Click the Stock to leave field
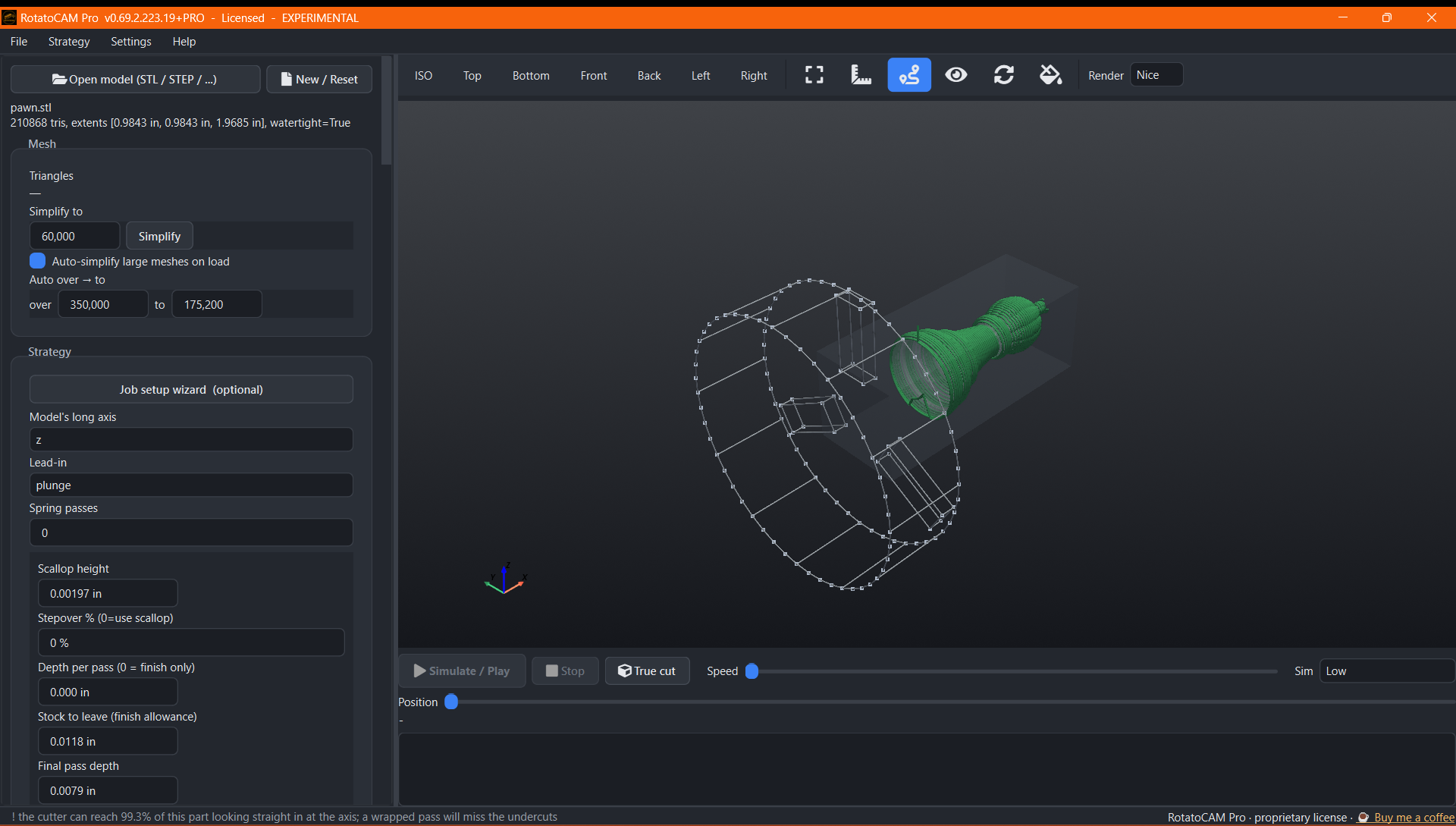This screenshot has height=826, width=1456. (x=108, y=741)
